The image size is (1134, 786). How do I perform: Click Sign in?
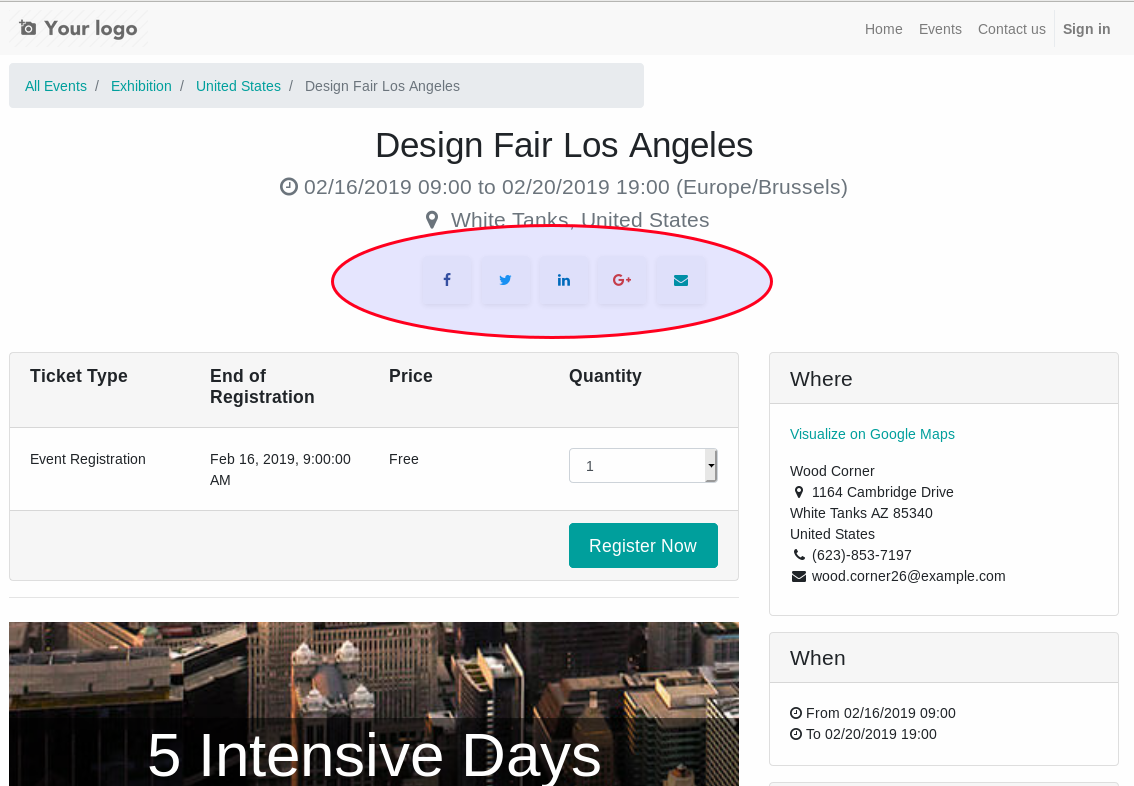click(1086, 29)
